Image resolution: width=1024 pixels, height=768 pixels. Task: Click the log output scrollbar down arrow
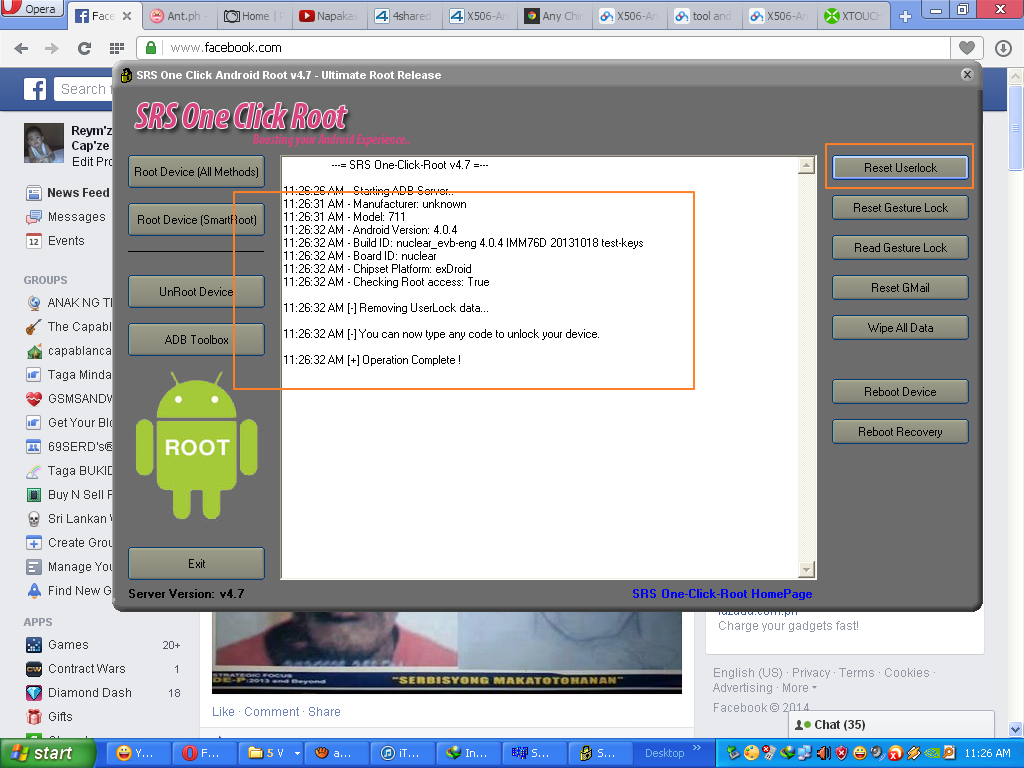click(807, 570)
